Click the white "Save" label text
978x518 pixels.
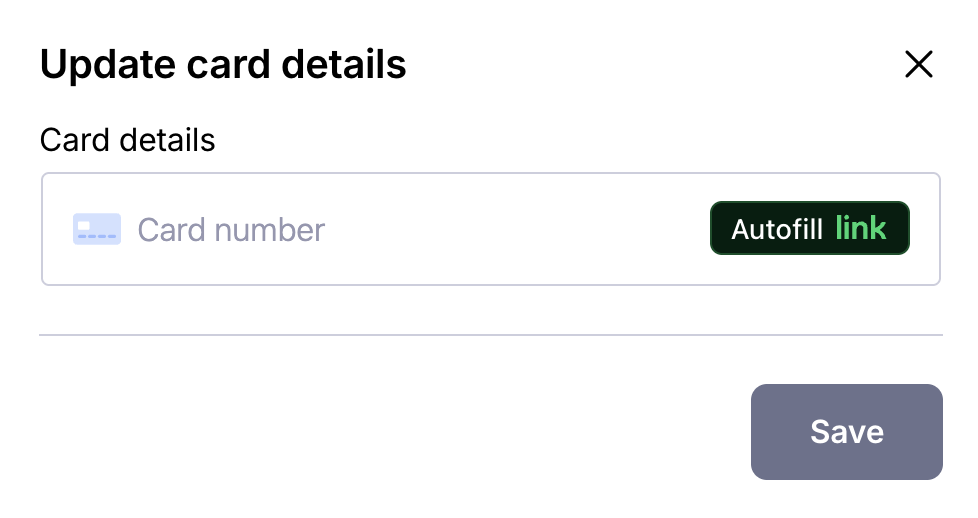click(846, 432)
